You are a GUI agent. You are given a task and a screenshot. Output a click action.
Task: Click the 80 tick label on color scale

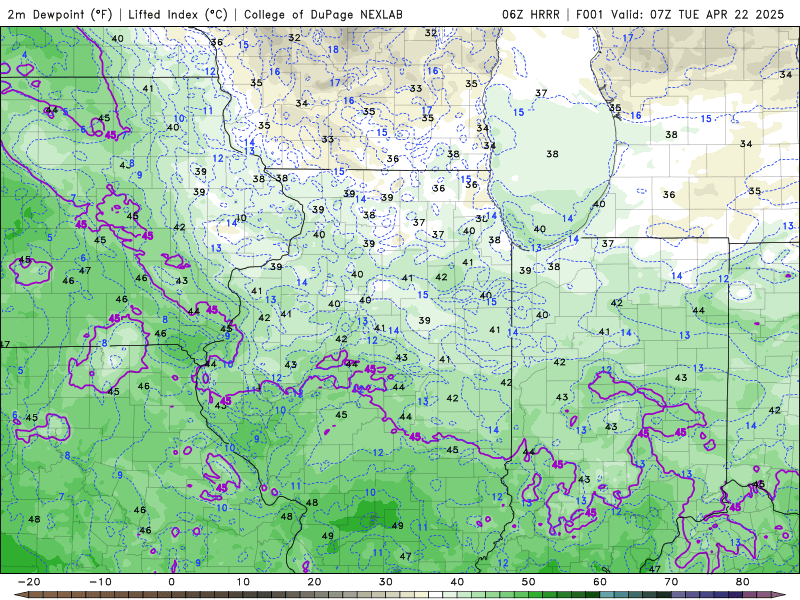click(743, 582)
